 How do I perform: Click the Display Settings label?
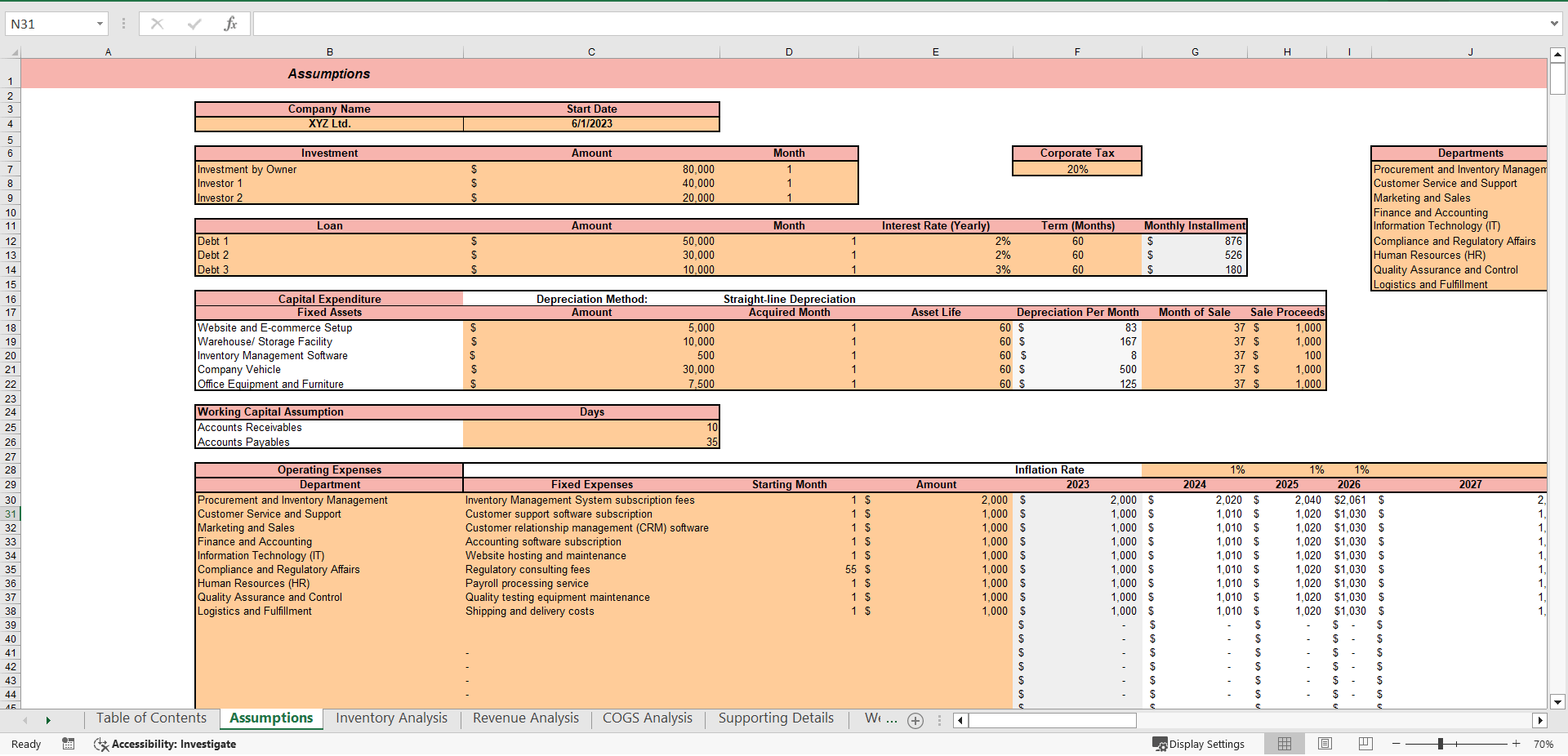(x=1209, y=744)
